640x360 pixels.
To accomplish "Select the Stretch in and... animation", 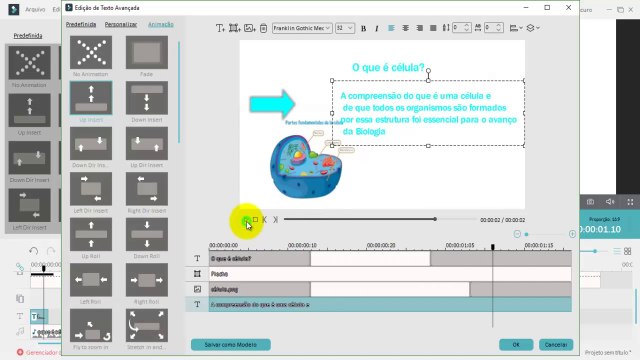I will tap(147, 325).
